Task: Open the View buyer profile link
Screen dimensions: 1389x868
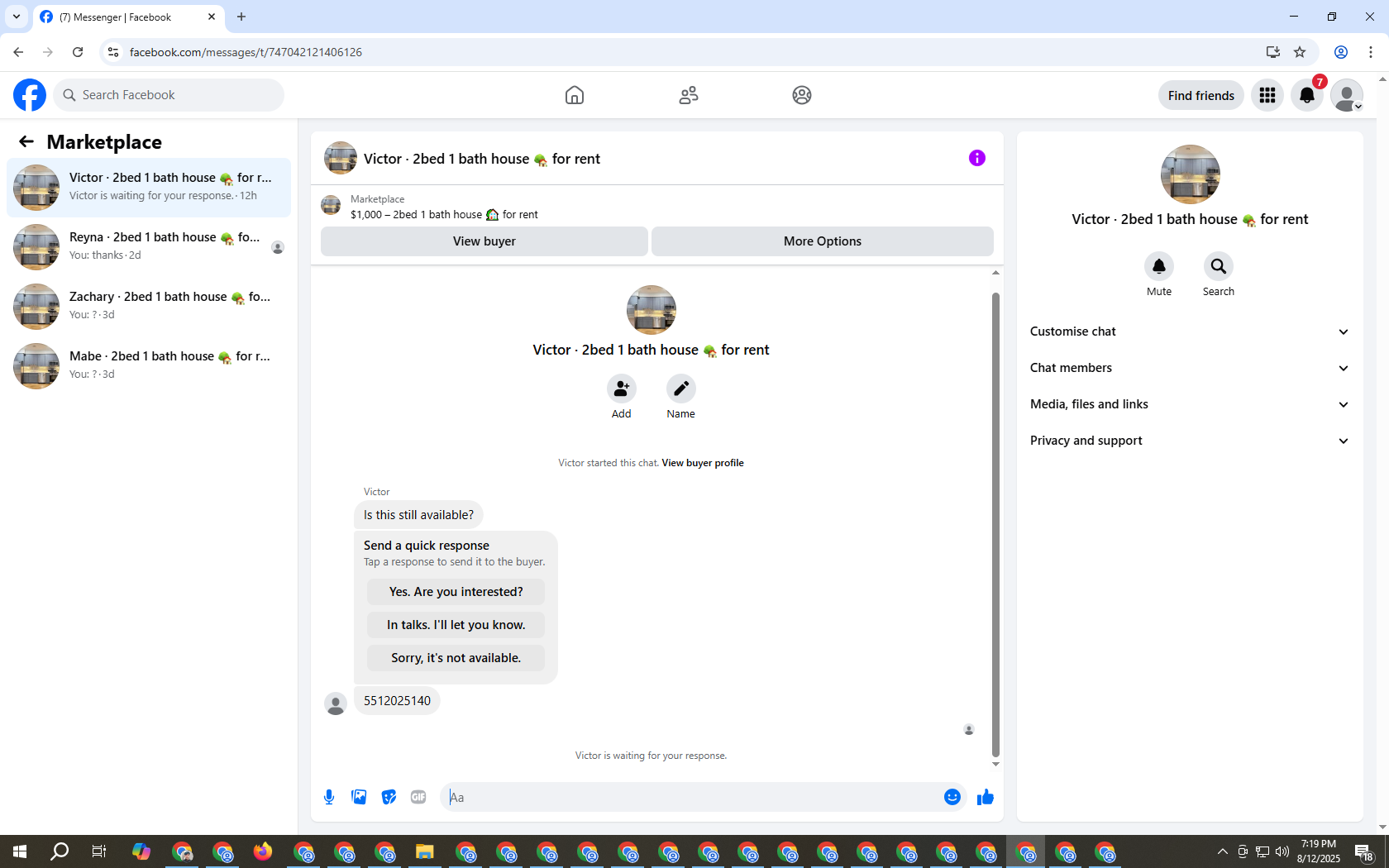Action: (x=703, y=463)
